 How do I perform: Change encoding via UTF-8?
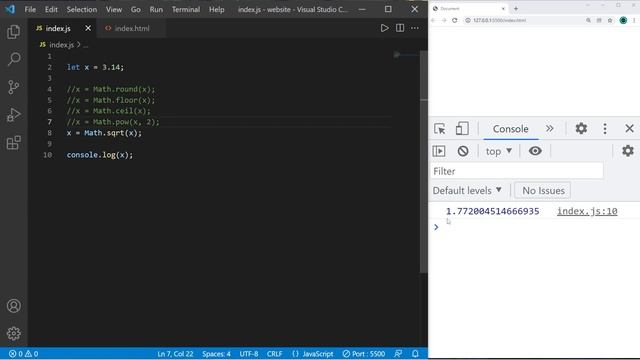coord(249,354)
